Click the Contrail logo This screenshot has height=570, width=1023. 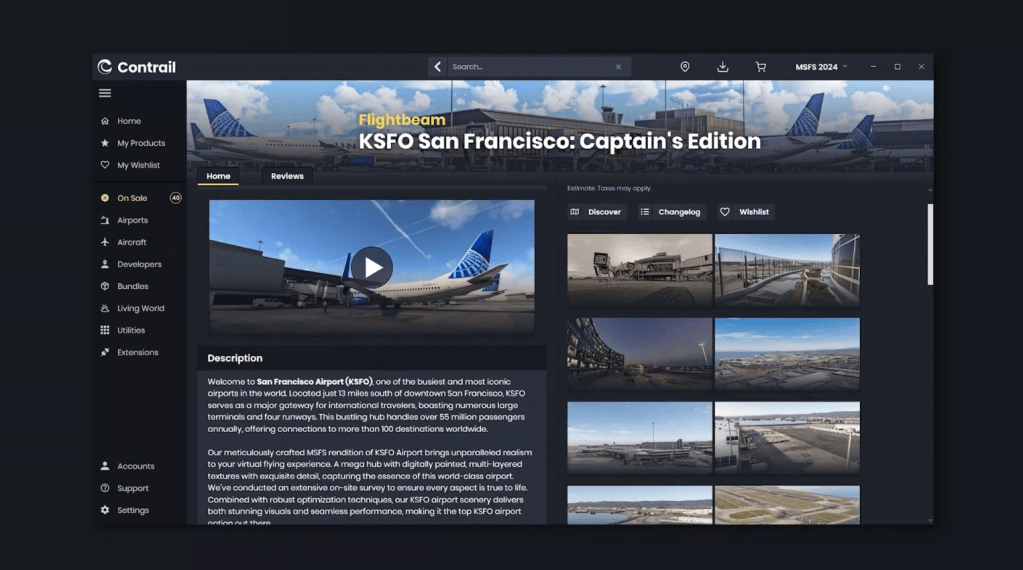tap(136, 67)
